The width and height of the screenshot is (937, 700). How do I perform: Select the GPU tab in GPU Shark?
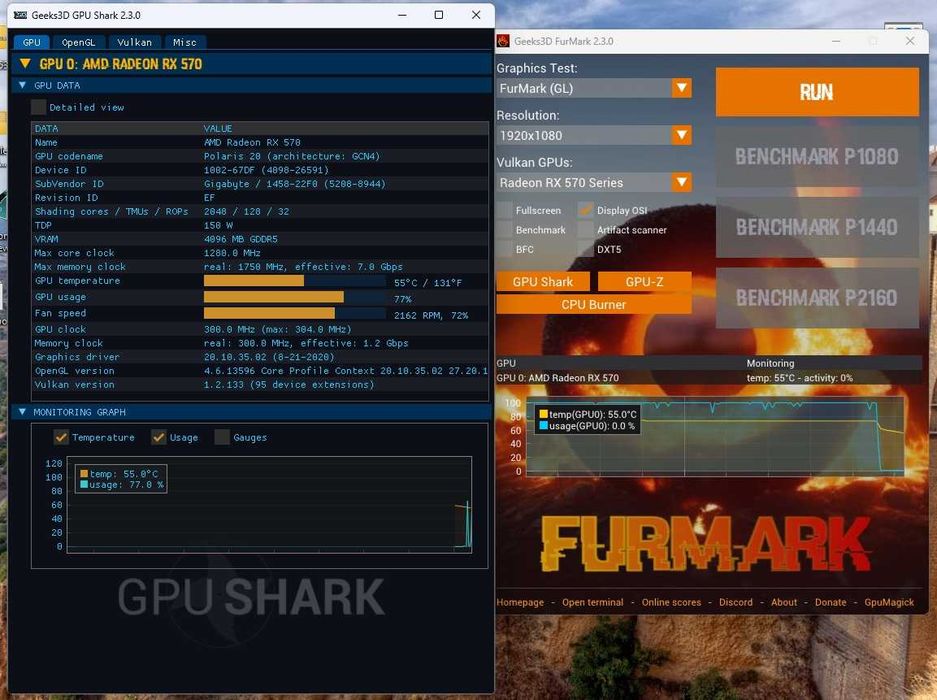point(32,42)
